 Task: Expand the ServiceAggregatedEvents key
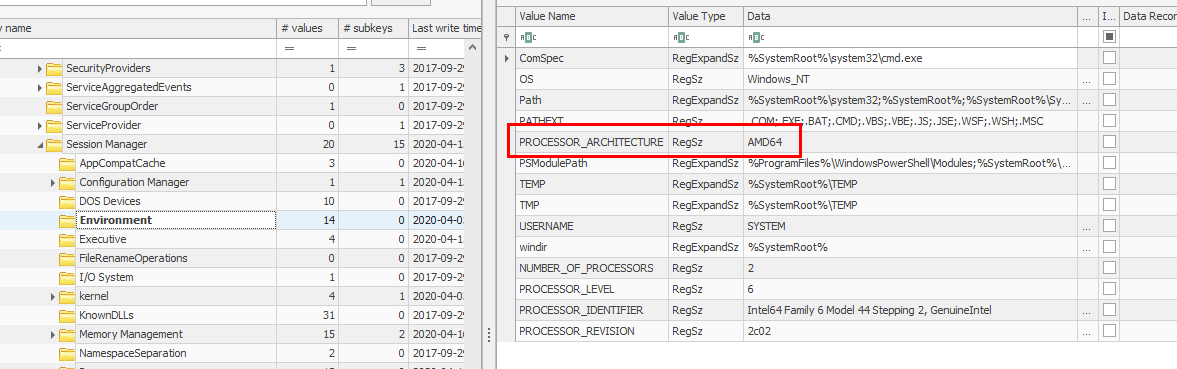[40, 88]
